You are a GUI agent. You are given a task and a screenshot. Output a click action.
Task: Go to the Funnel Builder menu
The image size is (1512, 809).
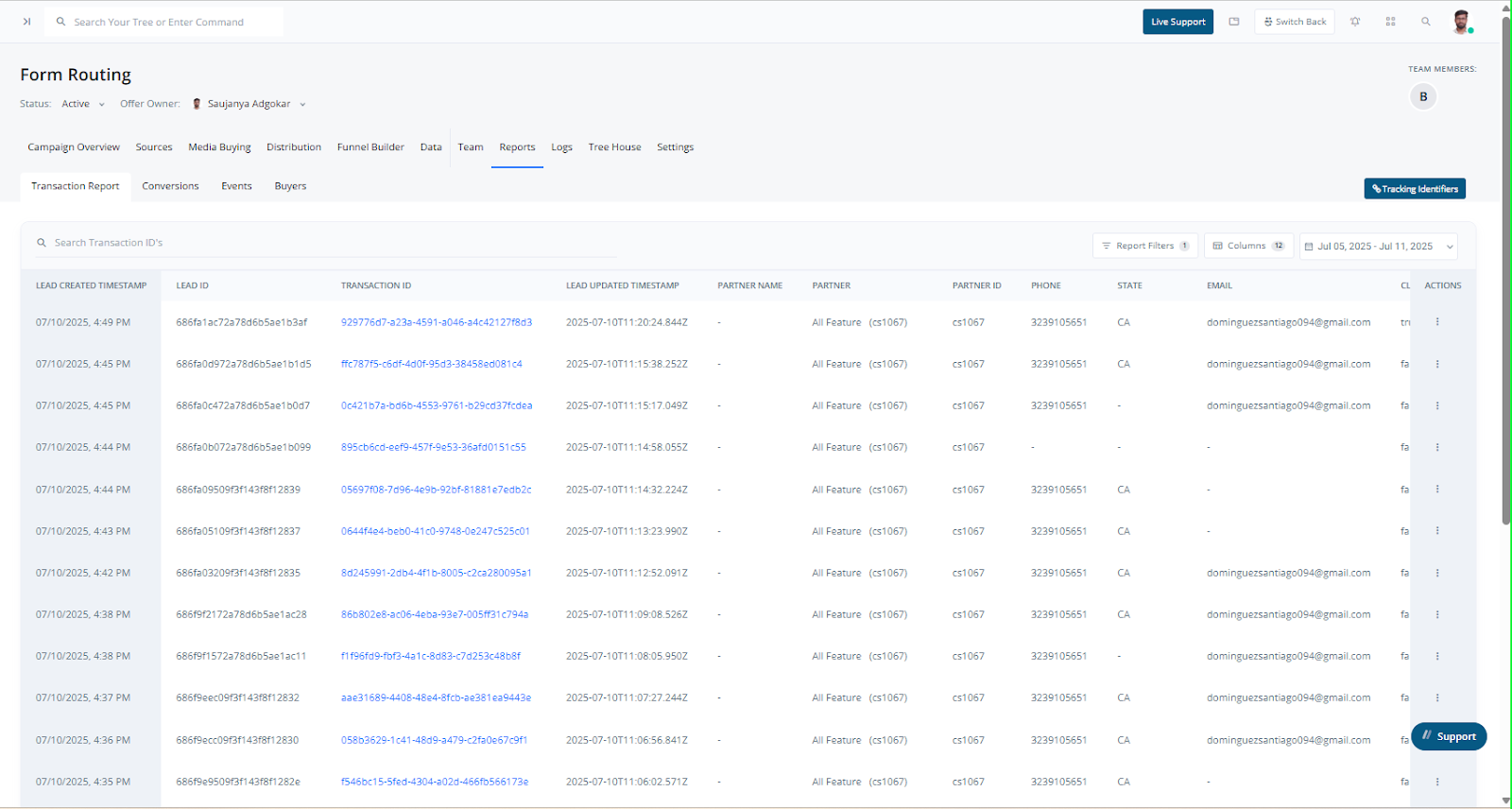point(370,147)
